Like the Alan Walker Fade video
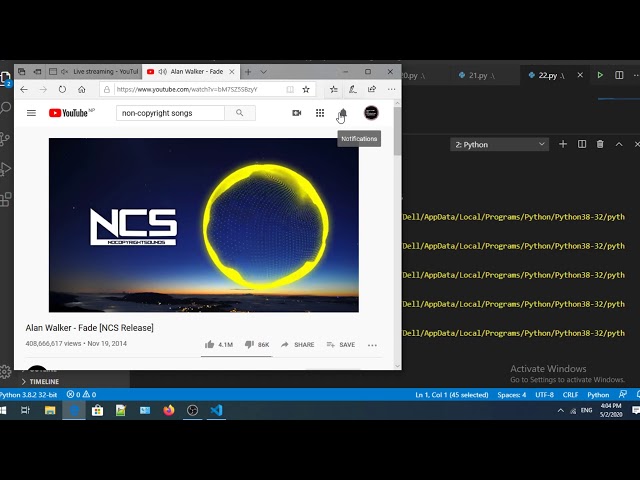The width and height of the screenshot is (640, 480). (x=218, y=344)
